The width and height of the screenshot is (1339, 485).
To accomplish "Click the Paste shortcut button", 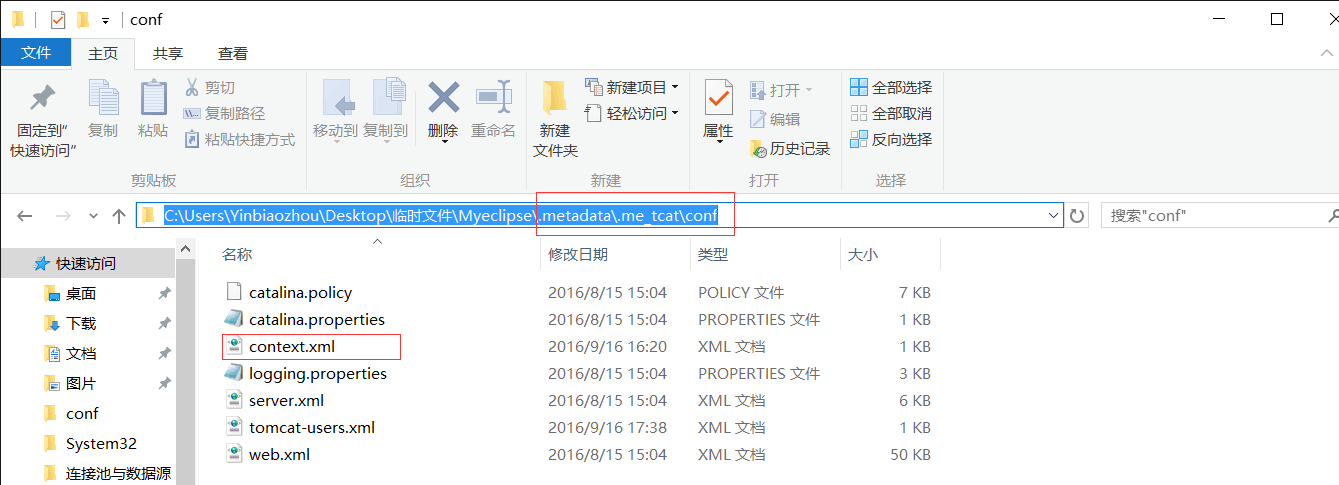I will pyautogui.click(x=239, y=140).
